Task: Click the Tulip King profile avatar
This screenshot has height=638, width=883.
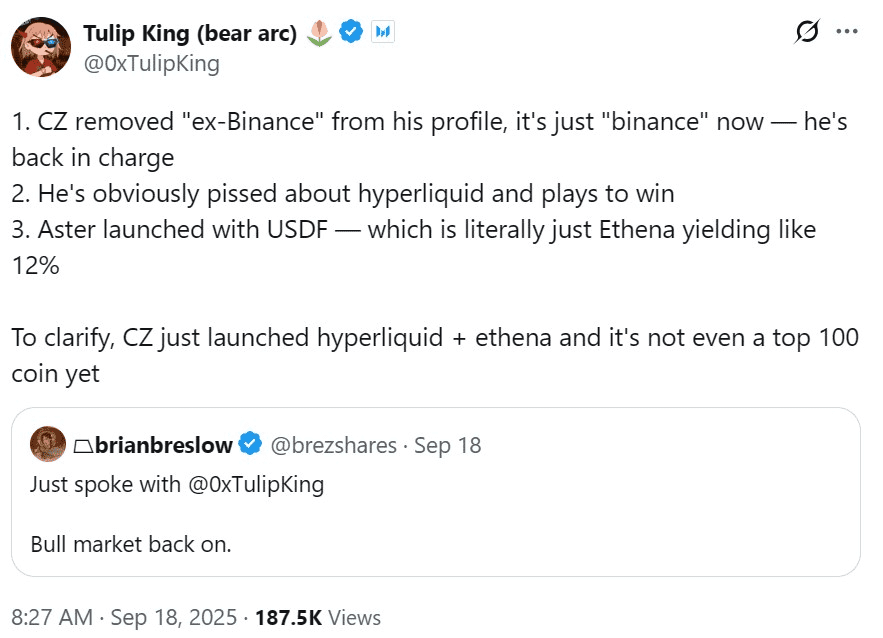Action: tap(41, 47)
